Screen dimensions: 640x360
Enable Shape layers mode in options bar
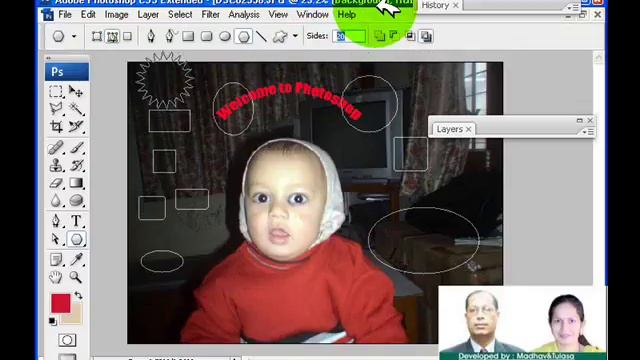click(97, 36)
